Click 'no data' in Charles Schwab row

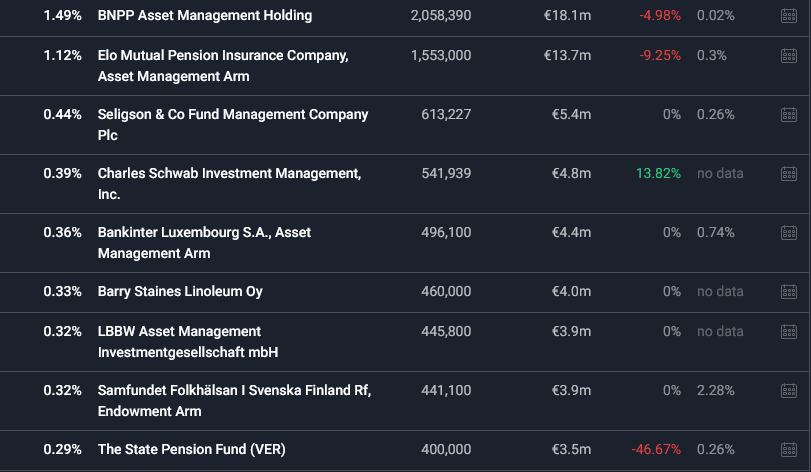[x=720, y=173]
